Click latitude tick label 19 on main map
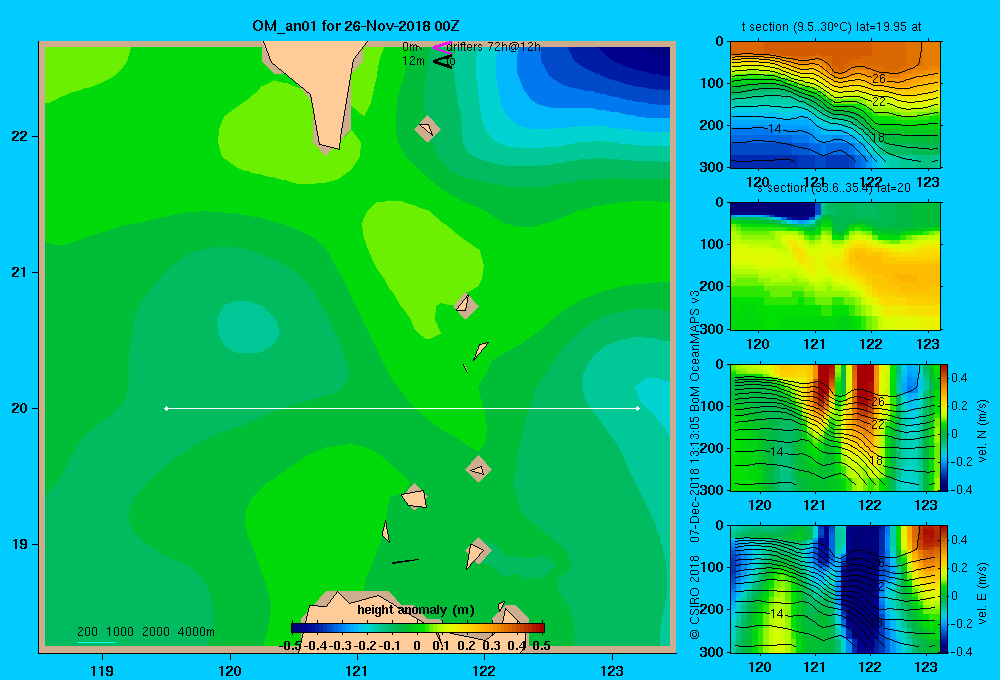1000x680 pixels. click(20, 544)
